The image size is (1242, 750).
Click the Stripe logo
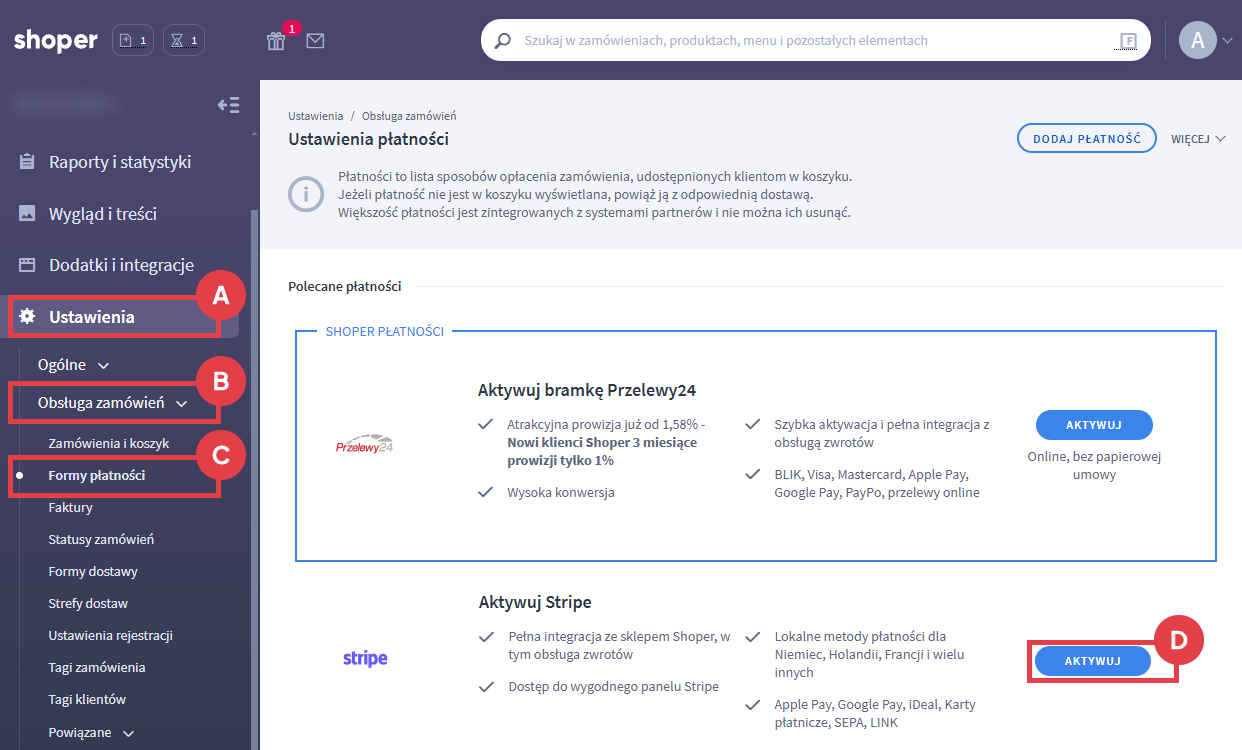coord(365,659)
